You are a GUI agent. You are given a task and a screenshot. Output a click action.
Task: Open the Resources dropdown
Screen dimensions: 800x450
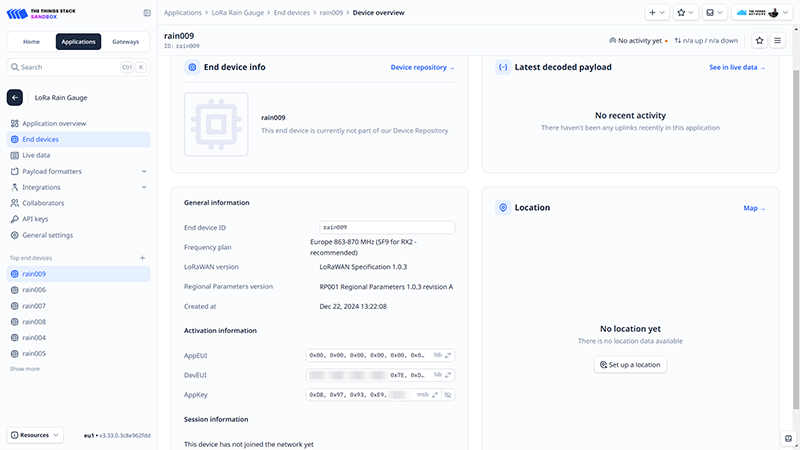(35, 435)
